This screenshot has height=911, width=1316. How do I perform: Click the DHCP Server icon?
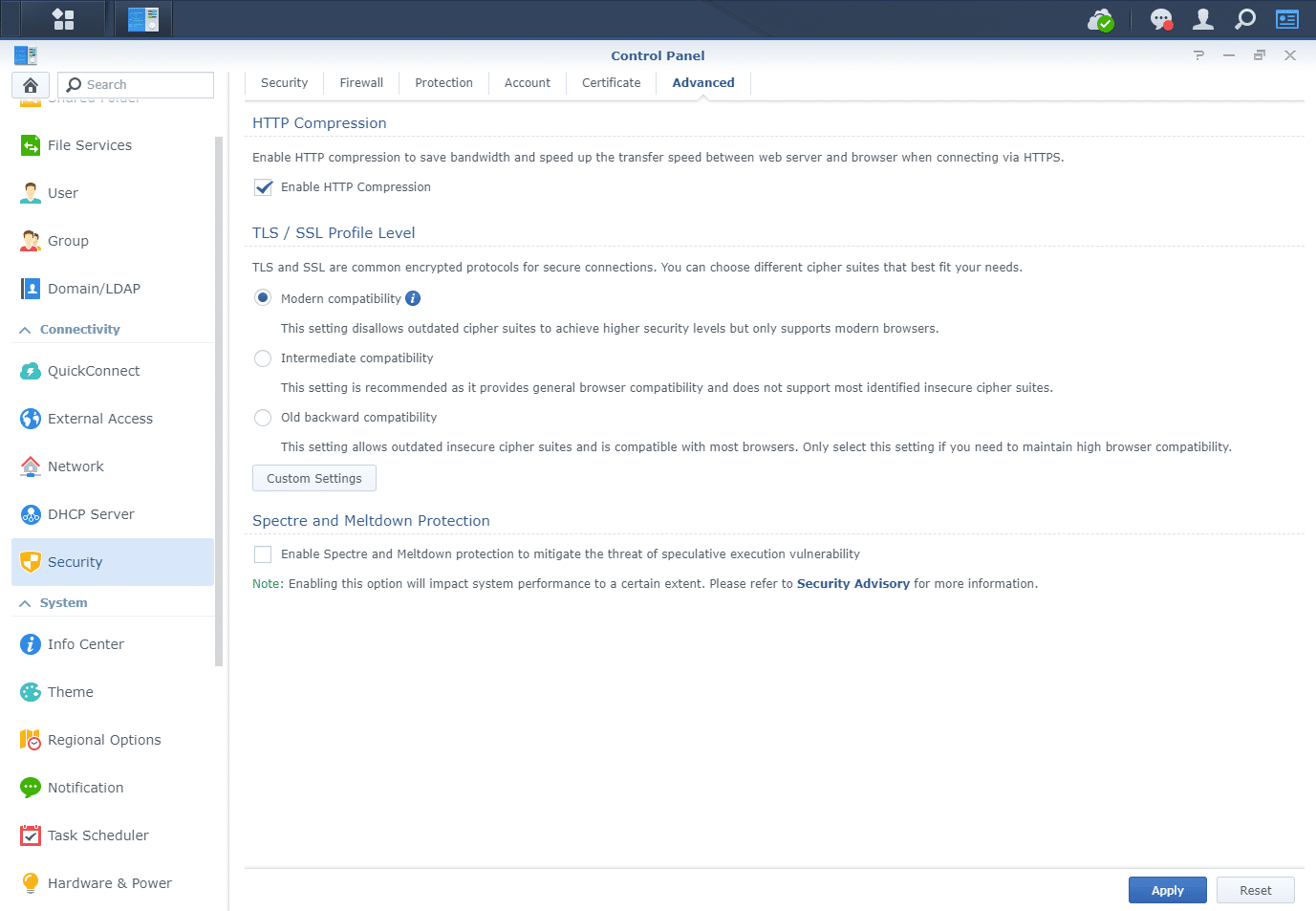pos(31,514)
